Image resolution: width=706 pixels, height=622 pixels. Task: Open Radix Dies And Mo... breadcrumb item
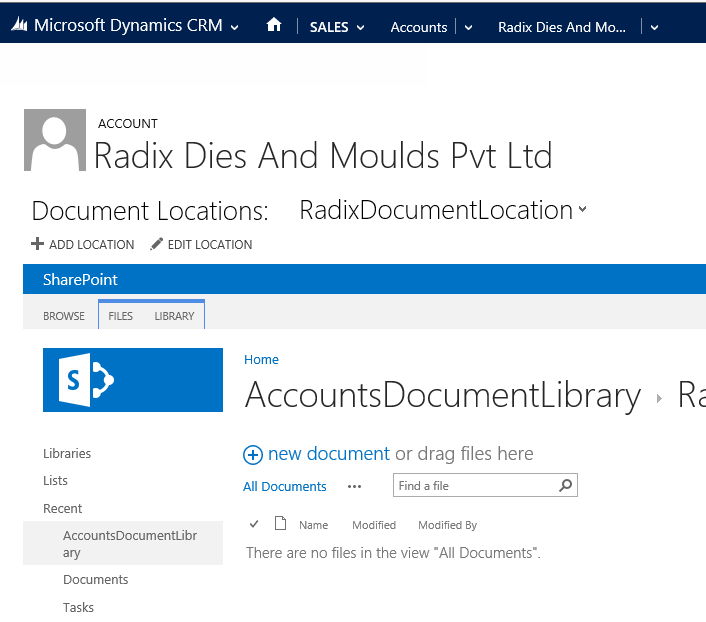[561, 27]
